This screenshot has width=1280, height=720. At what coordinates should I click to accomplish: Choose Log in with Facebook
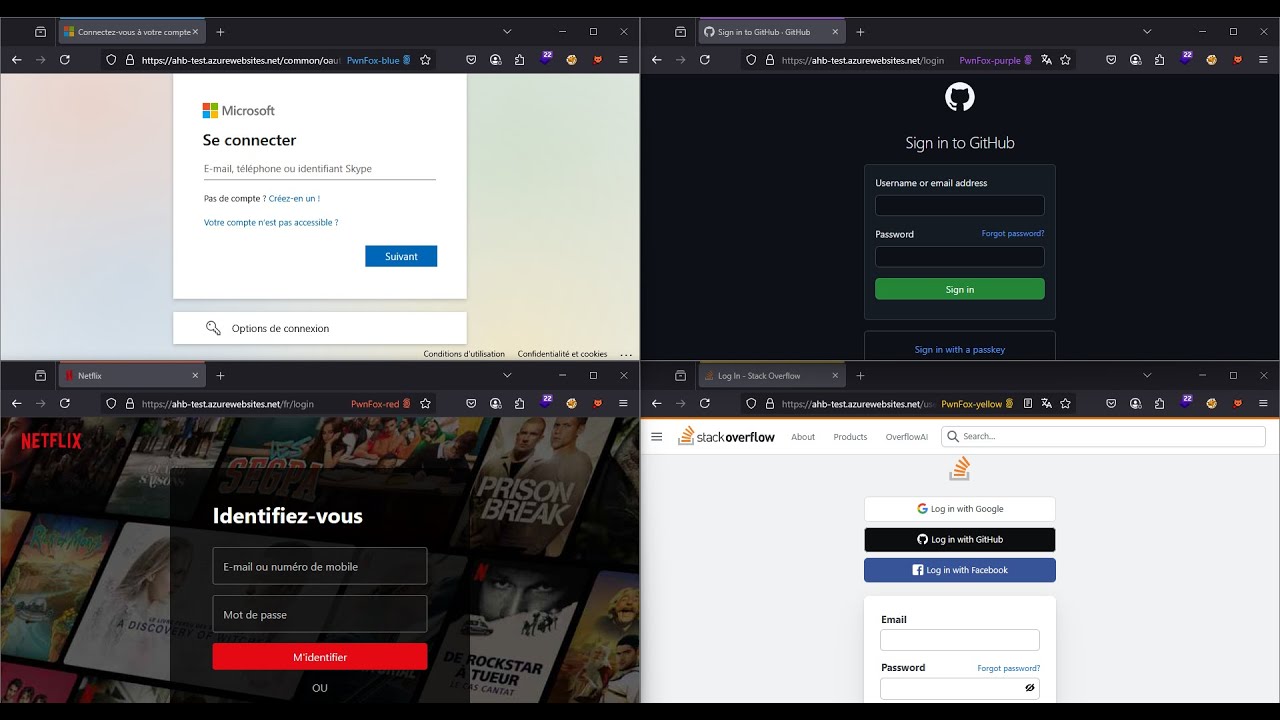pos(960,570)
